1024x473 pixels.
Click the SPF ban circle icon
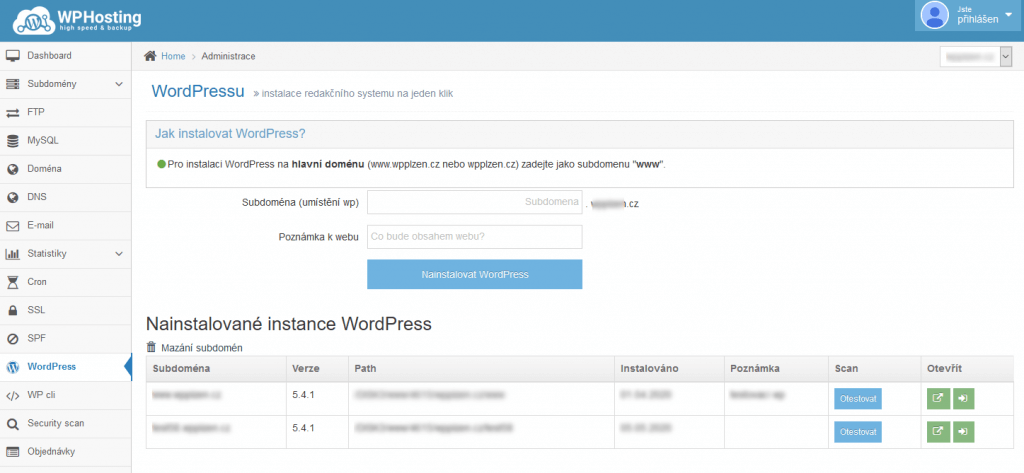pos(12,339)
